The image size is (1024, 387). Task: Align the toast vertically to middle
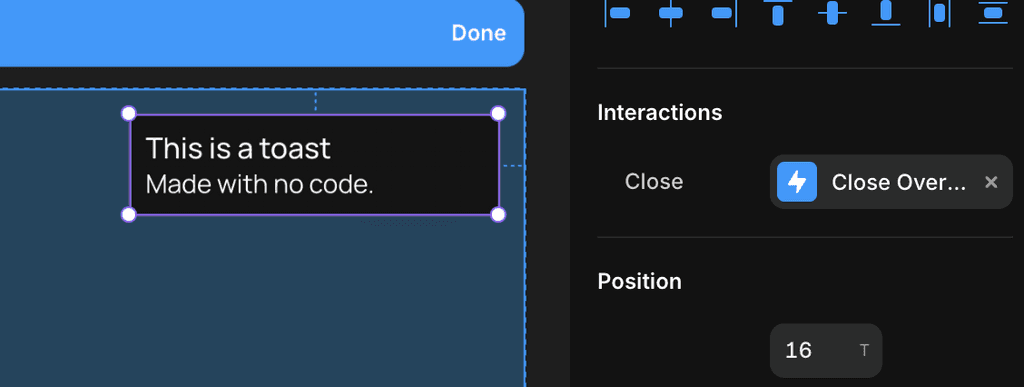pos(832,12)
